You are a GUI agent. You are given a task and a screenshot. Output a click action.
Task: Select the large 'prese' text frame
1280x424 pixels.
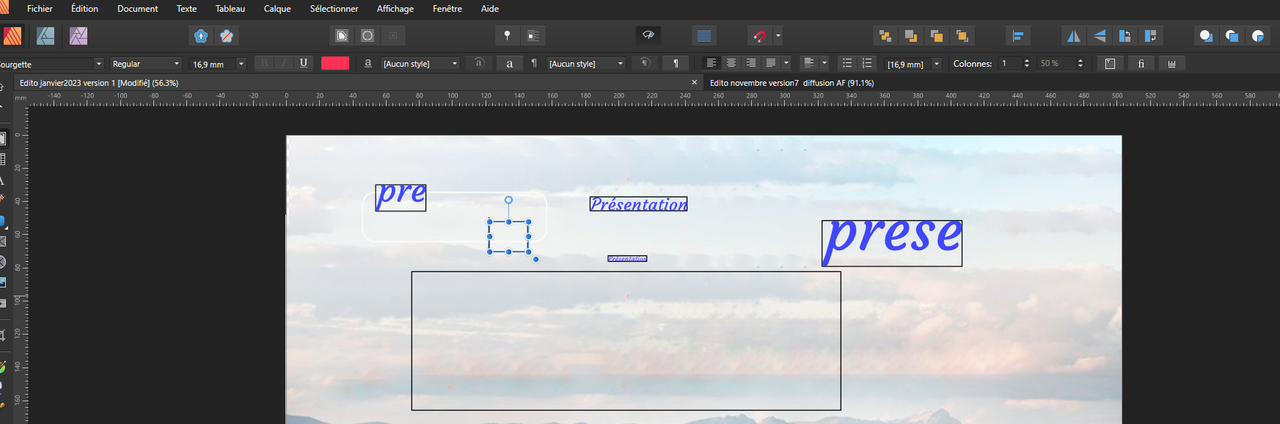coord(892,243)
